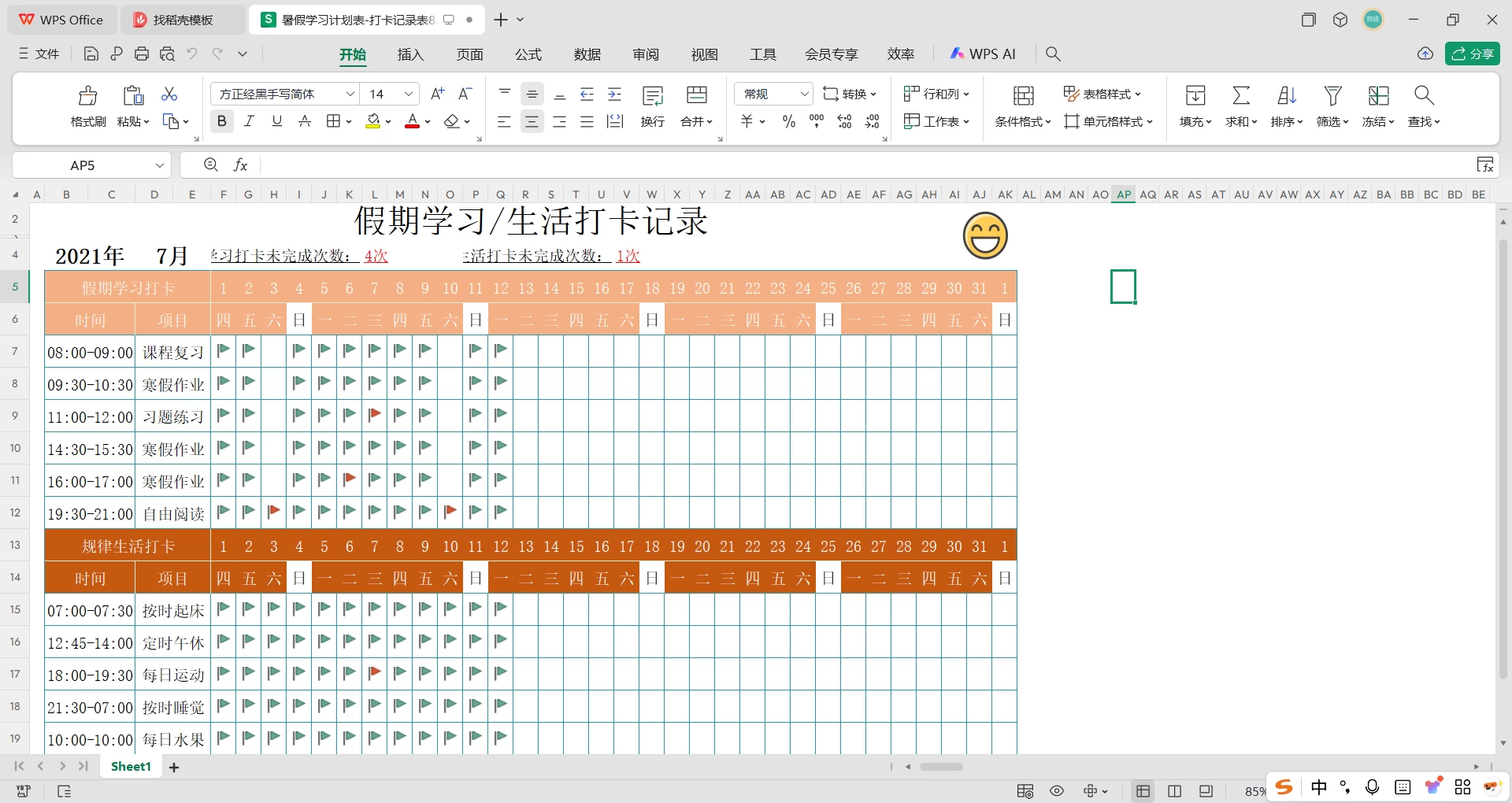Toggle center horizontal alignment
The height and width of the screenshot is (803, 1512).
click(532, 121)
